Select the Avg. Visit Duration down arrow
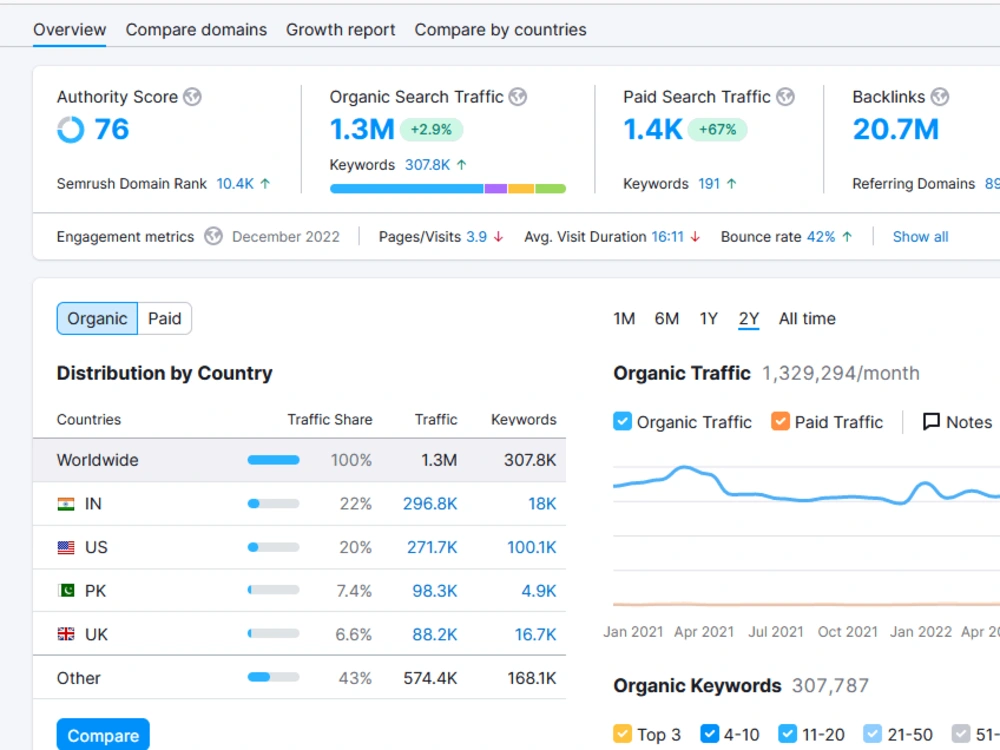Screen dimensions: 1000x750 [695, 237]
